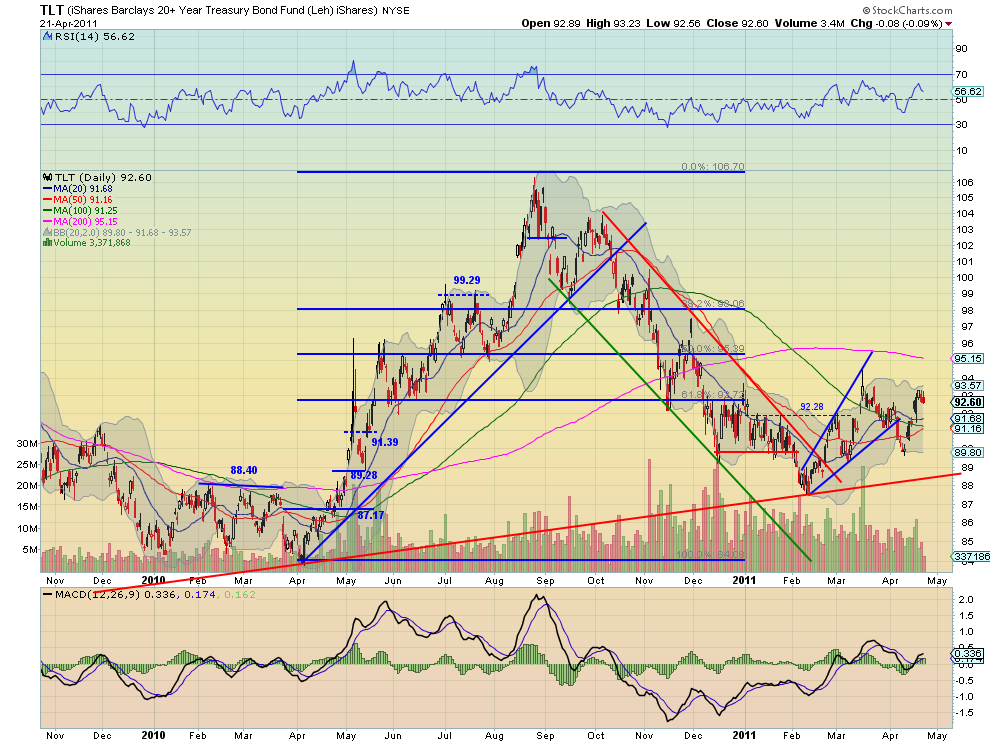Click the 106 label on the price axis
Image resolution: width=990 pixels, height=744 pixels.
tap(963, 183)
